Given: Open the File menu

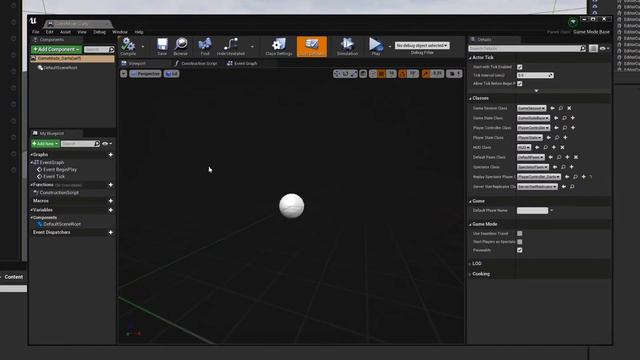Looking at the screenshot, I should (x=36, y=32).
